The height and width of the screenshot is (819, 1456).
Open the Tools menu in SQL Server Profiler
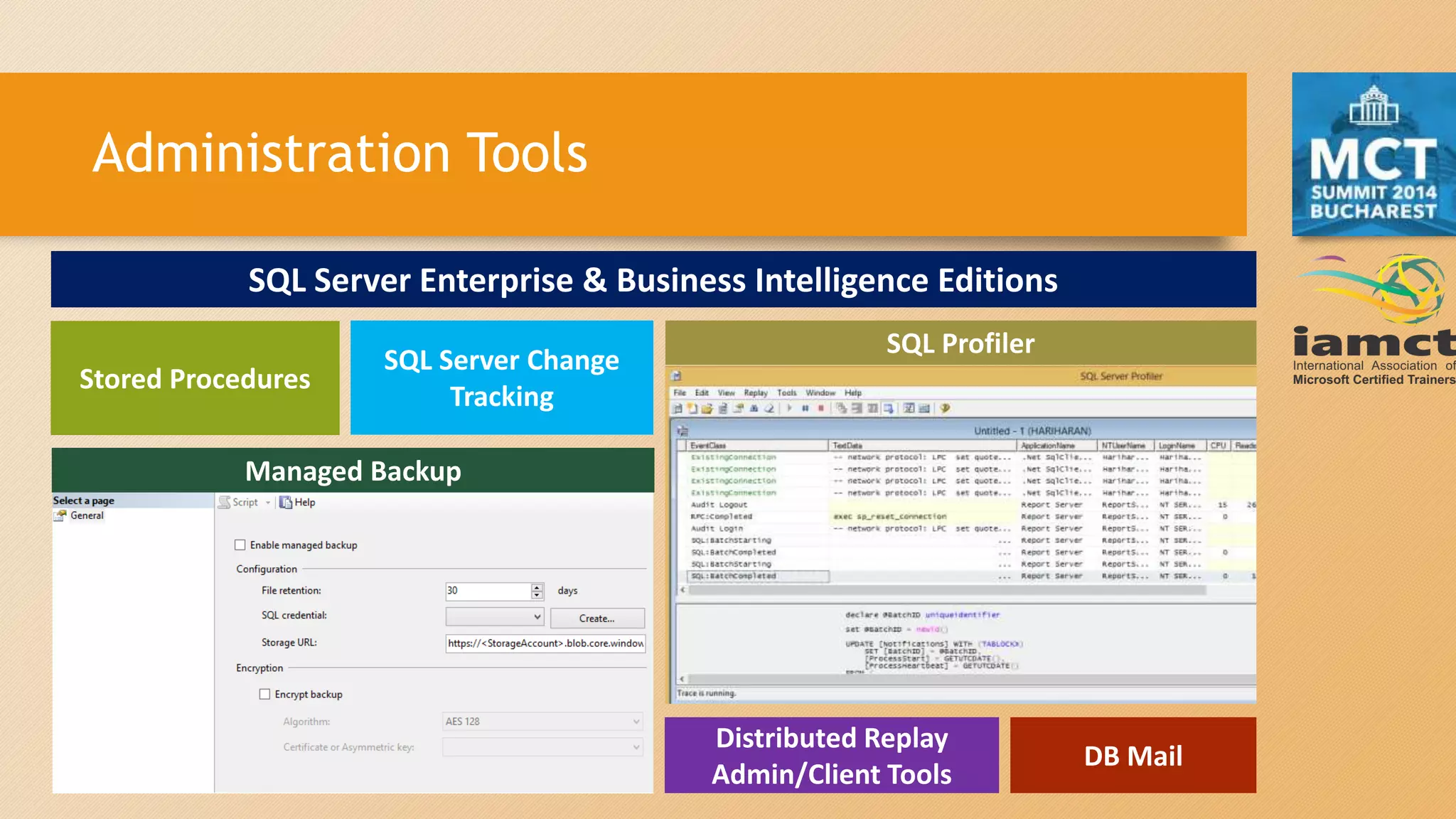787,392
